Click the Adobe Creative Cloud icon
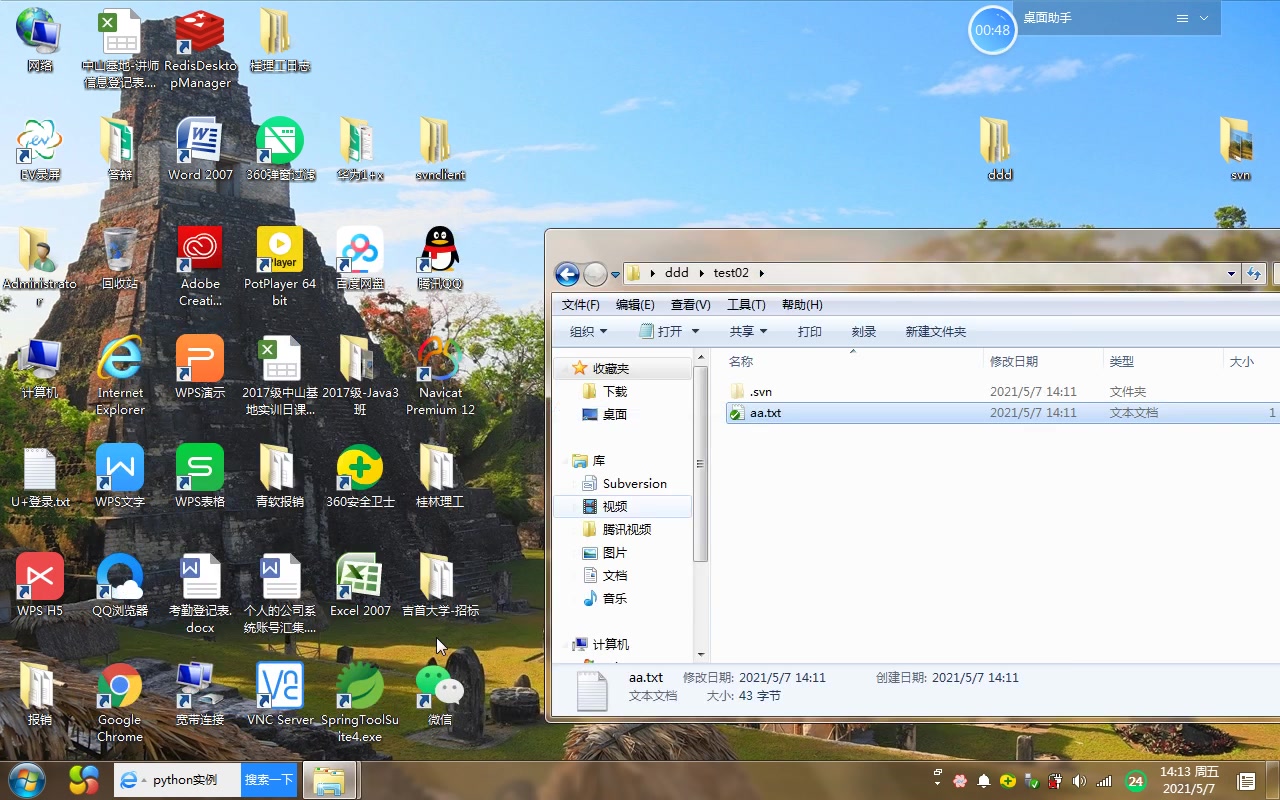1280x800 pixels. (200, 266)
